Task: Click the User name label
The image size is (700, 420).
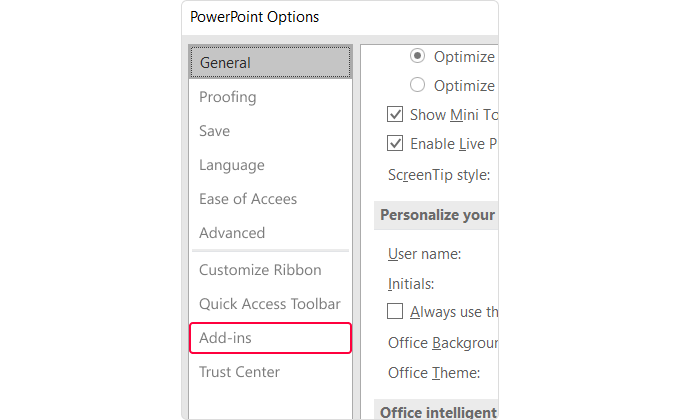Action: [x=424, y=254]
